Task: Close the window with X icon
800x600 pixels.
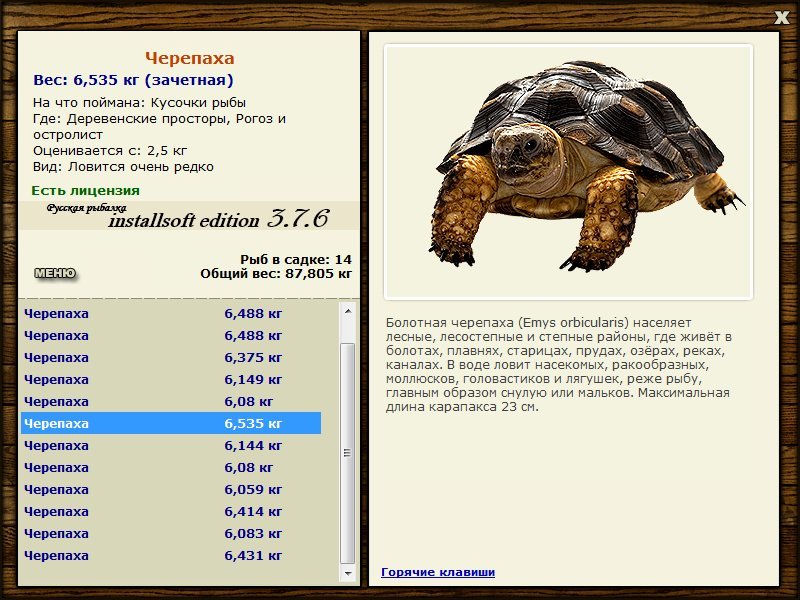Action: [781, 17]
